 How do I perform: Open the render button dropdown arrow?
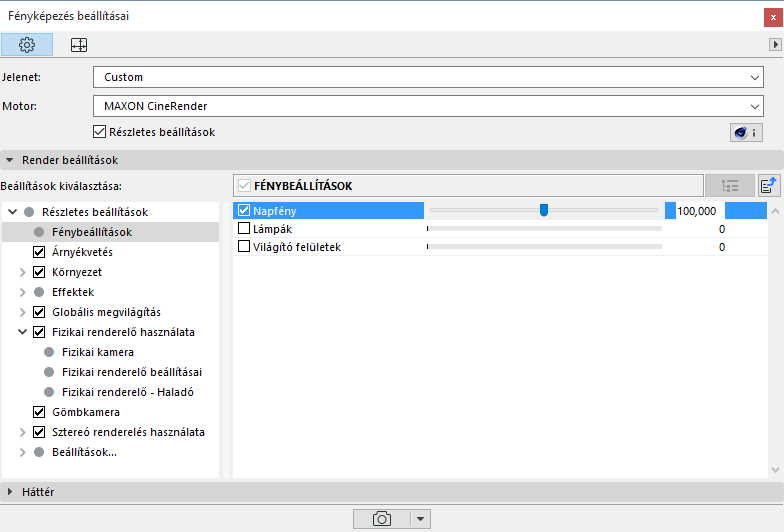pos(420,519)
